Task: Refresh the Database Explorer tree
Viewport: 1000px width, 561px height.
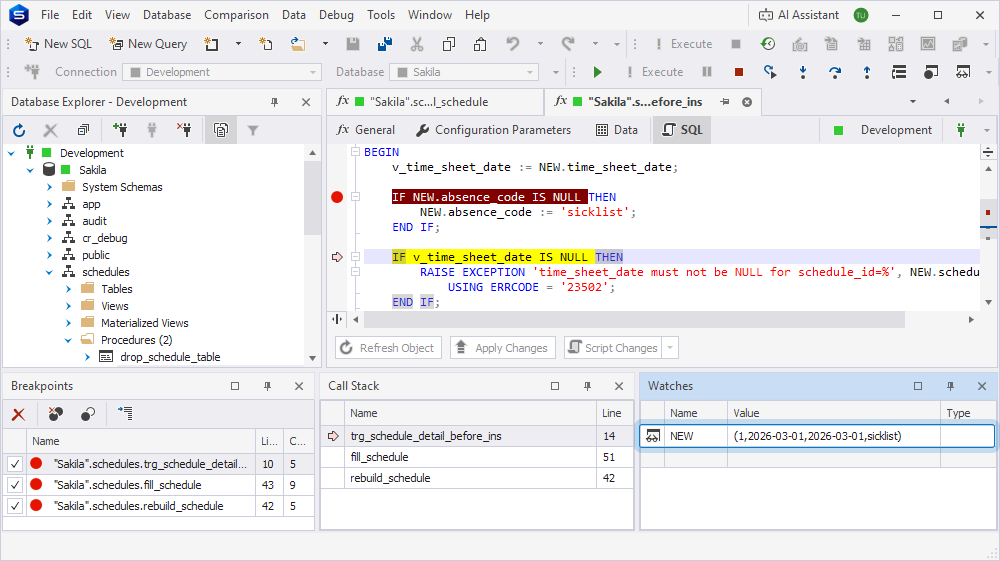Action: point(19,131)
